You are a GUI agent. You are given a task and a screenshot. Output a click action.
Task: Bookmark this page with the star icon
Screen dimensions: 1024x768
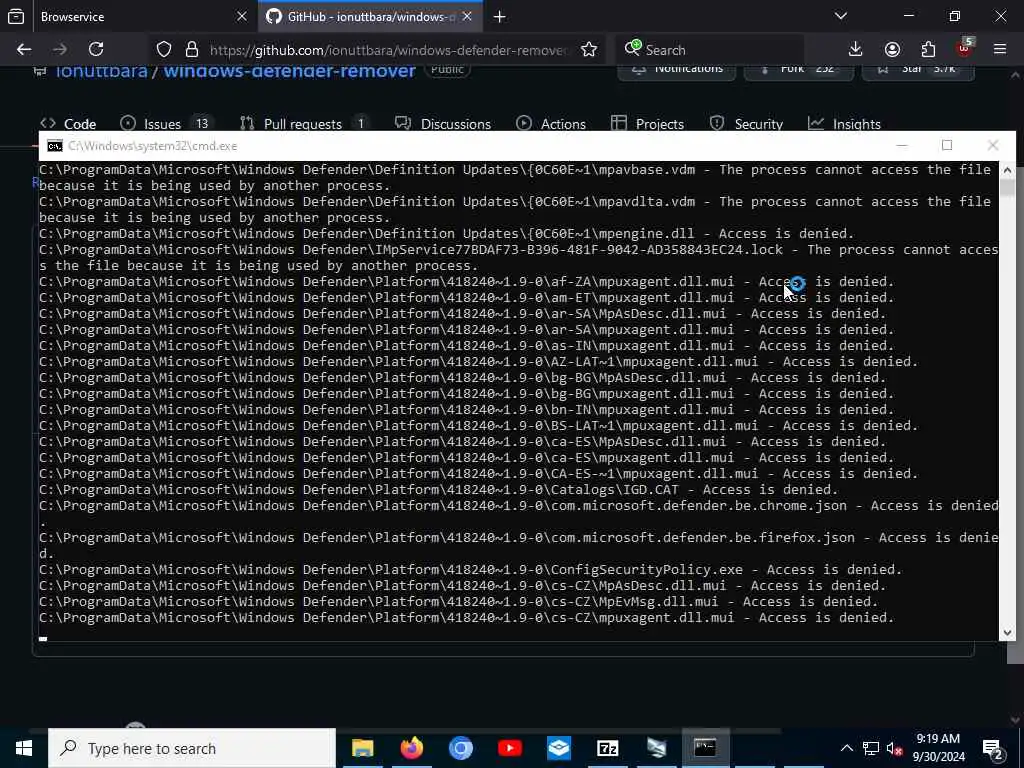pyautogui.click(x=589, y=50)
